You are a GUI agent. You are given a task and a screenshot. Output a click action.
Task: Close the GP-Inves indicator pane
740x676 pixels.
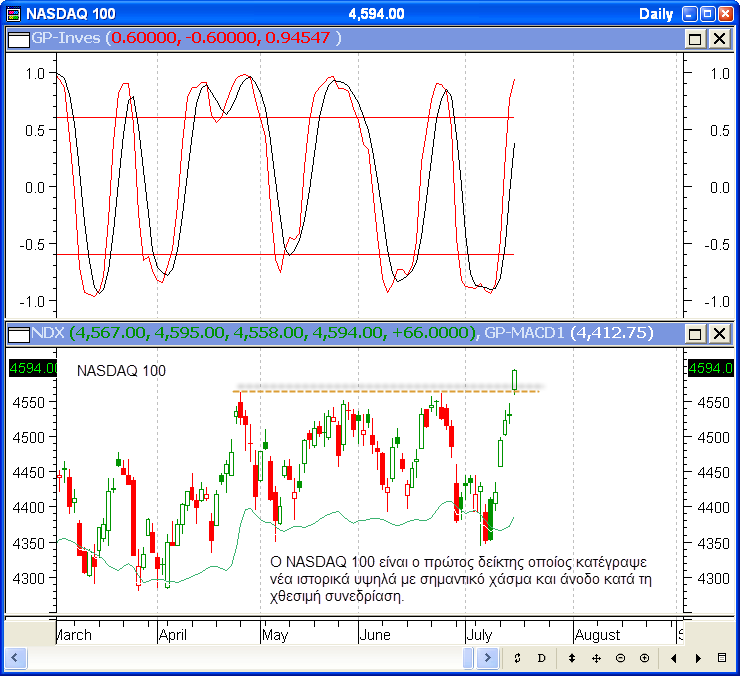[720, 39]
